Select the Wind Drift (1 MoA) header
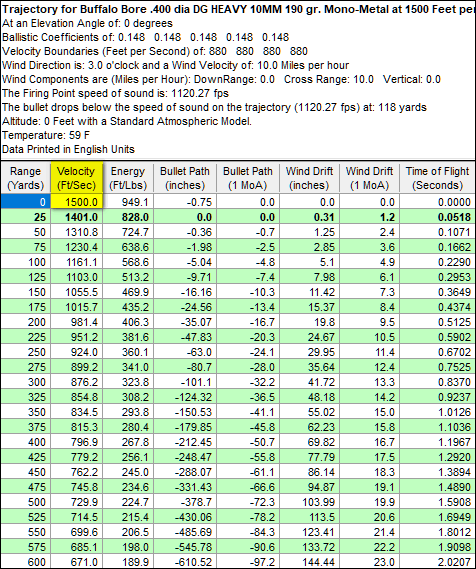The width and height of the screenshot is (476, 569). (369, 178)
